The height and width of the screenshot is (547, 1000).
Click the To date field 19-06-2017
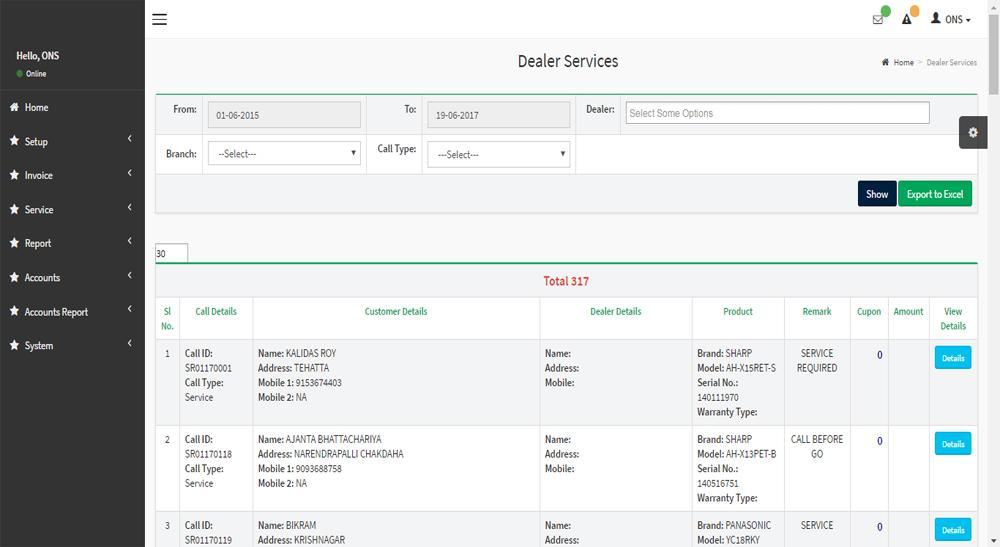click(x=499, y=115)
